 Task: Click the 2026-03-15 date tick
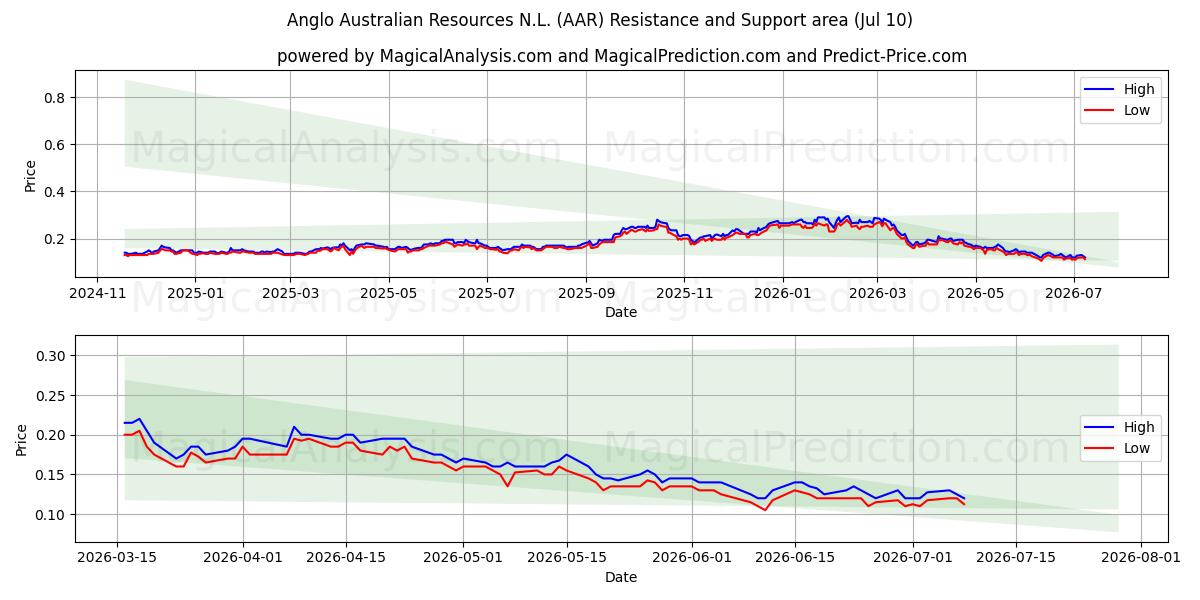[x=118, y=557]
